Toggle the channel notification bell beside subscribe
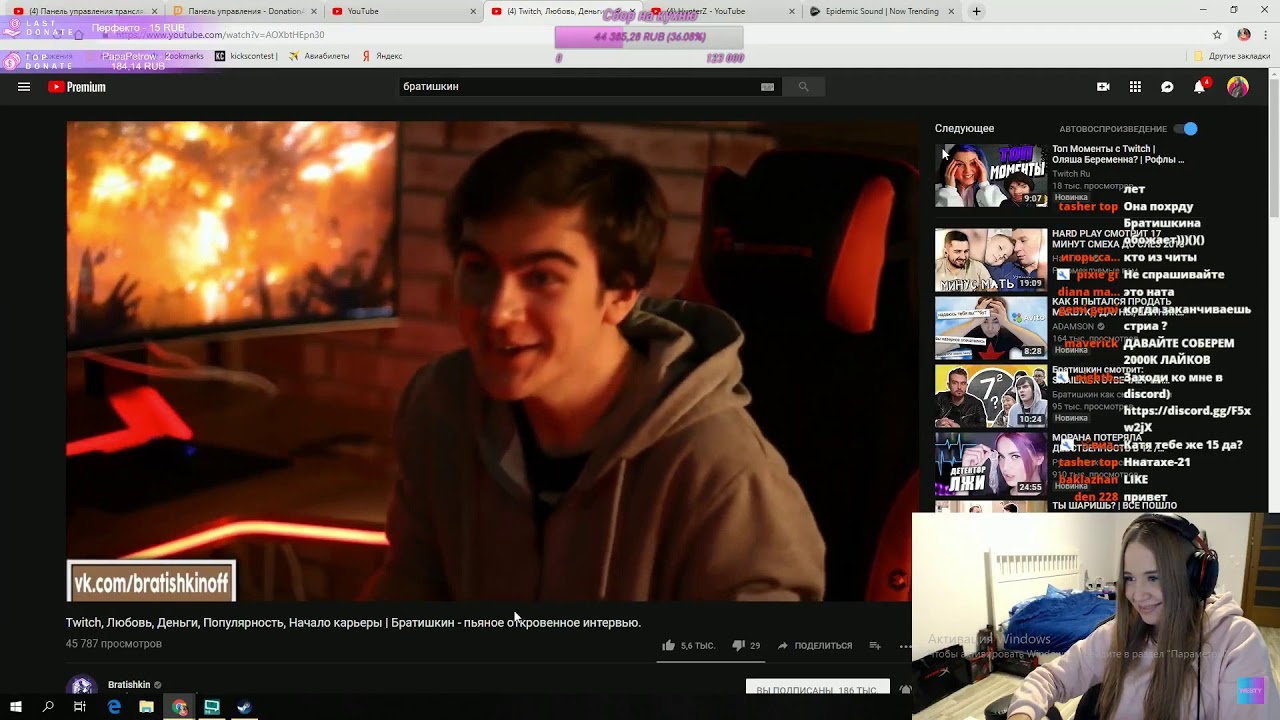The height and width of the screenshot is (720, 1280). (x=905, y=690)
